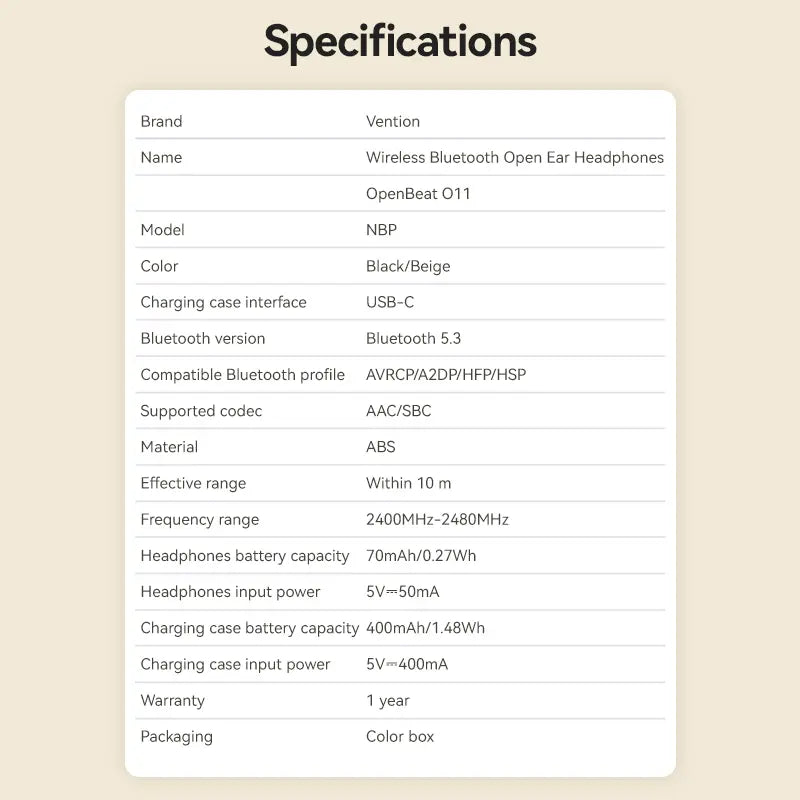Viewport: 800px width, 800px height.
Task: Click the AVRCP/A2DP/HFP/HSP profile value
Action: pos(446,375)
